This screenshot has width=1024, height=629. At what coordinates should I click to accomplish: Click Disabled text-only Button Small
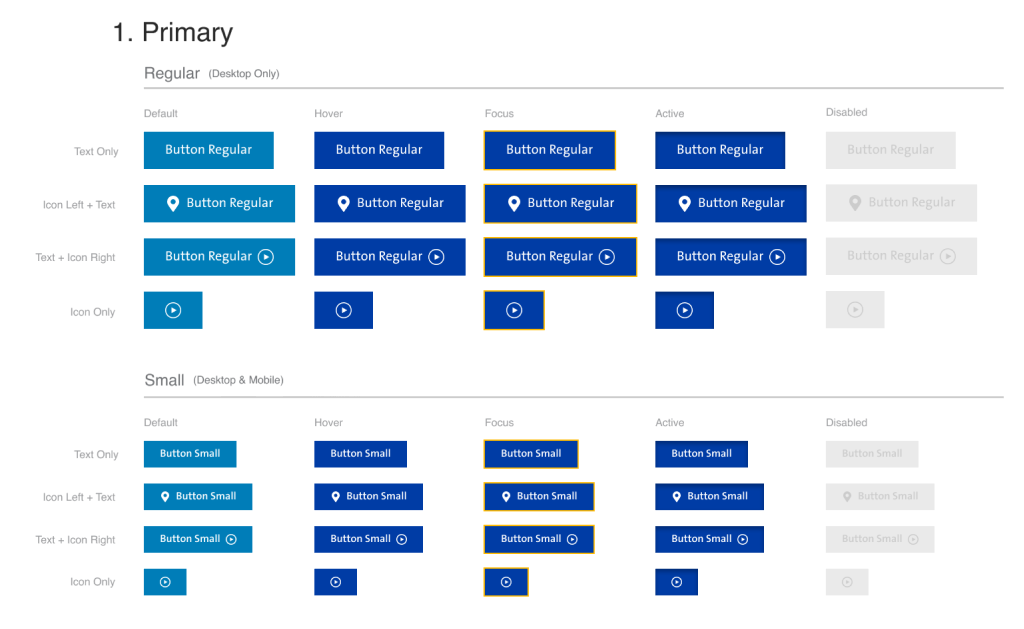pyautogui.click(x=872, y=454)
